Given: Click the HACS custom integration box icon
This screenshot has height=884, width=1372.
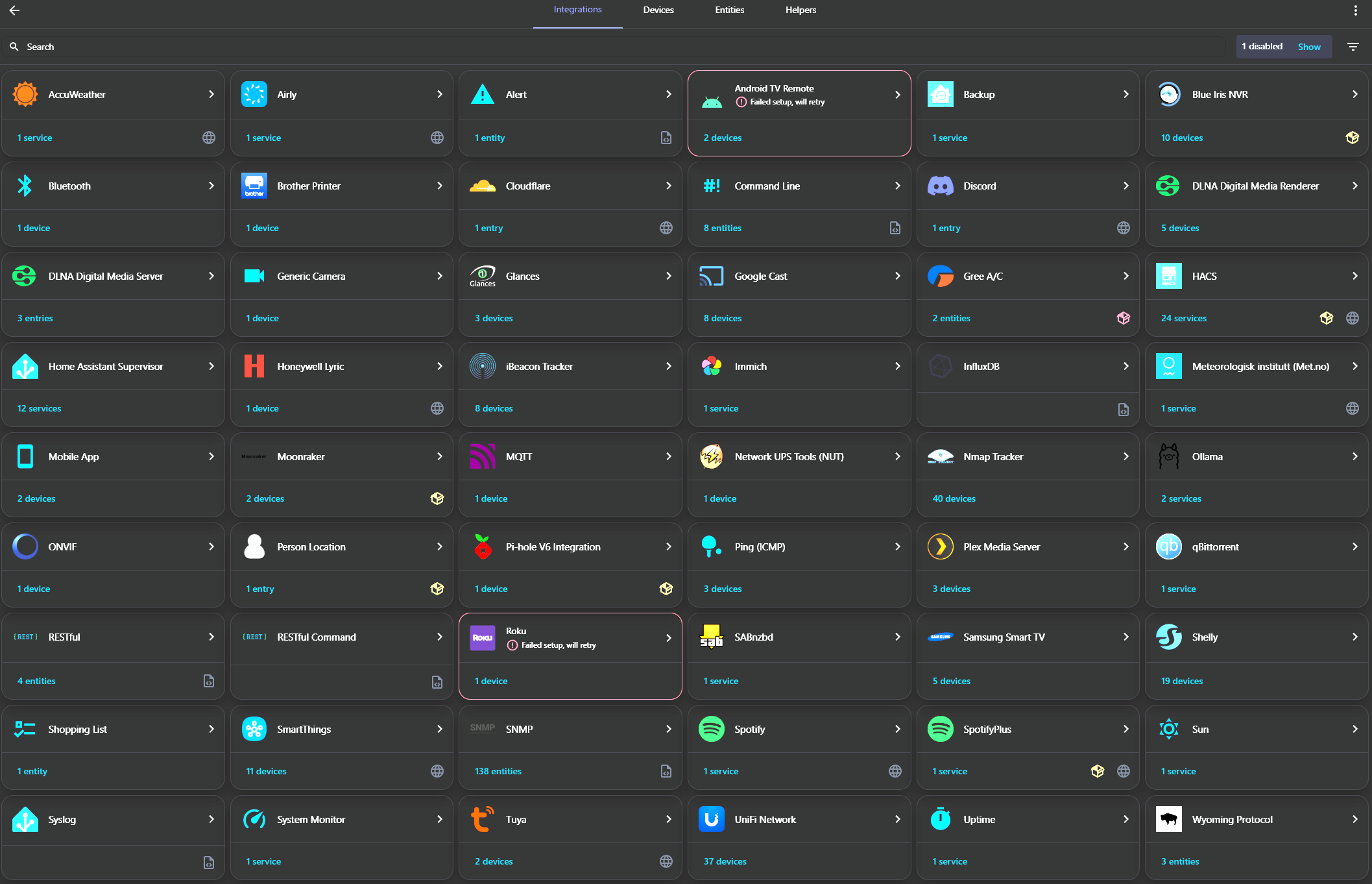Looking at the screenshot, I should [x=1326, y=318].
